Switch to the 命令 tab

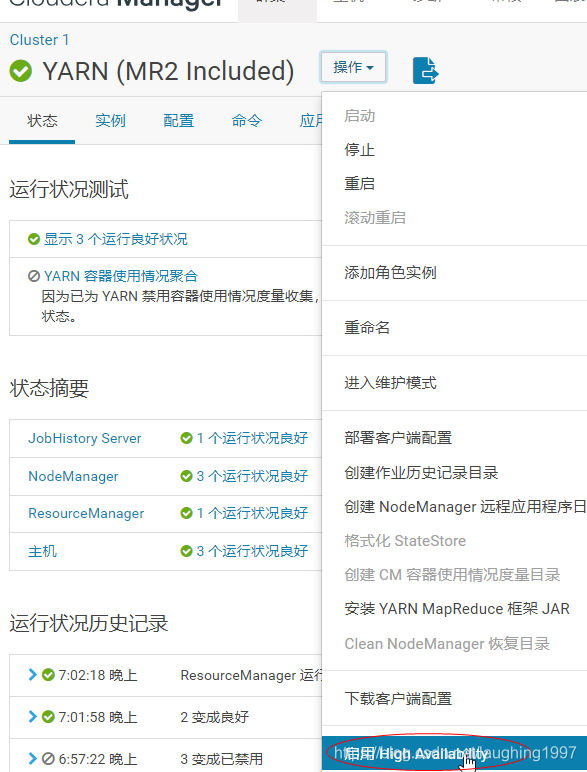[246, 121]
